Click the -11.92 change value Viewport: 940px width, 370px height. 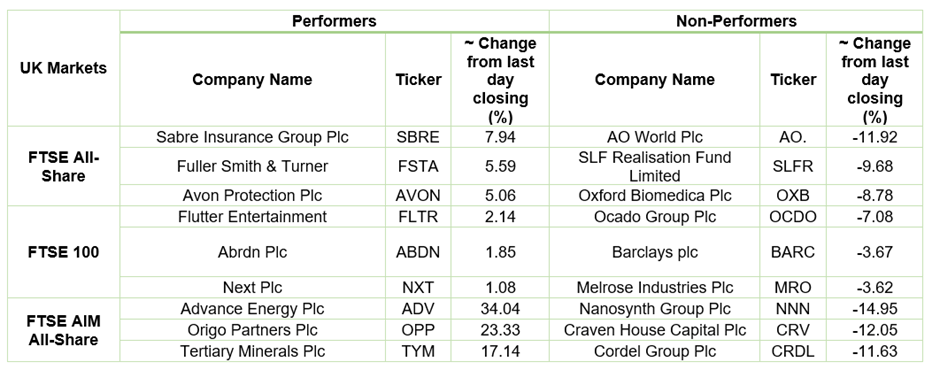click(x=874, y=137)
